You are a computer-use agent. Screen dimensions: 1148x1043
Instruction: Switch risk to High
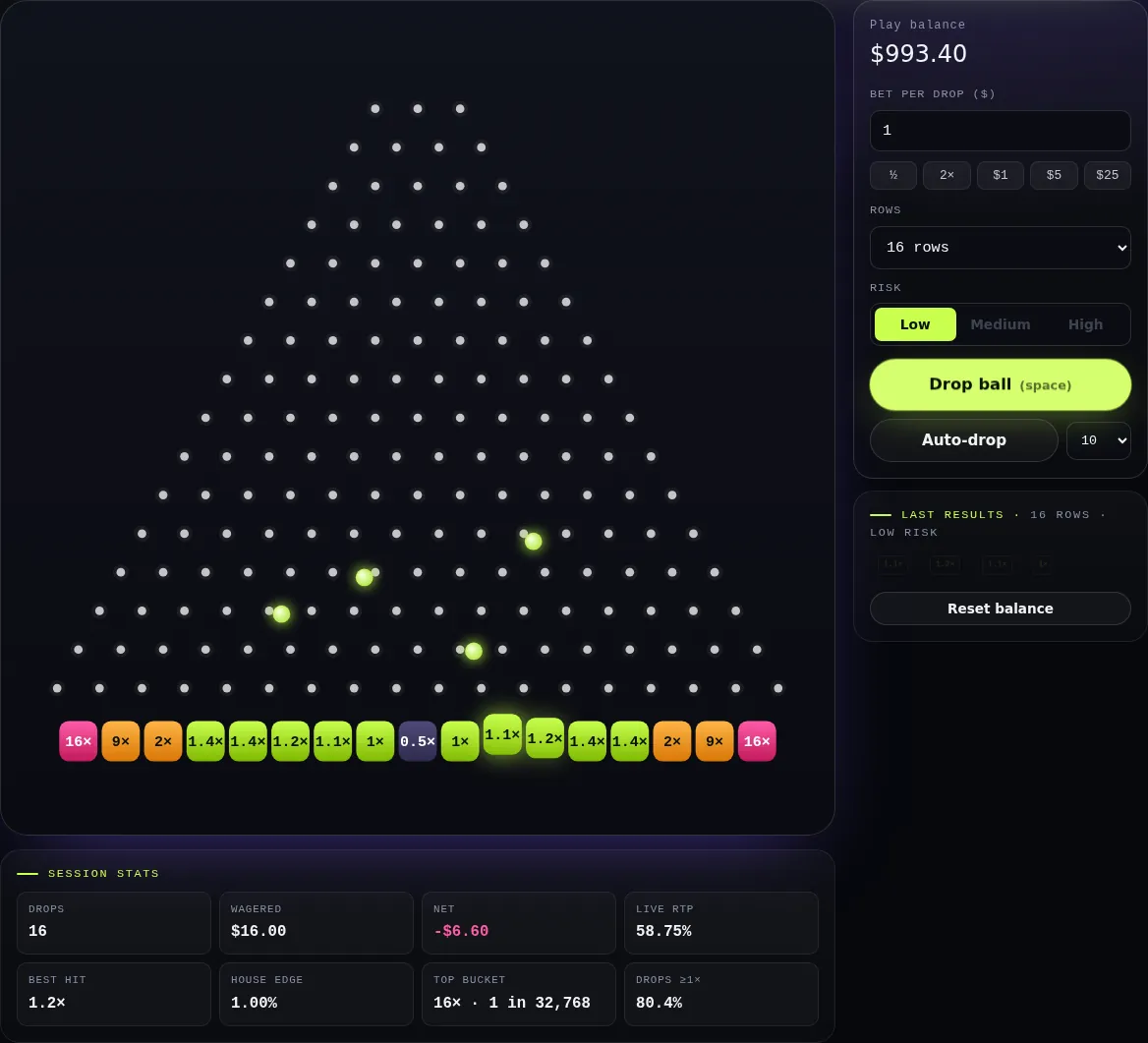click(x=1085, y=324)
